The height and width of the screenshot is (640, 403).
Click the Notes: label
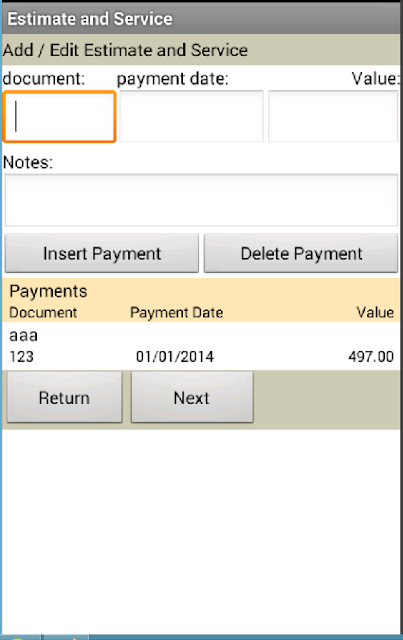tap(28, 162)
